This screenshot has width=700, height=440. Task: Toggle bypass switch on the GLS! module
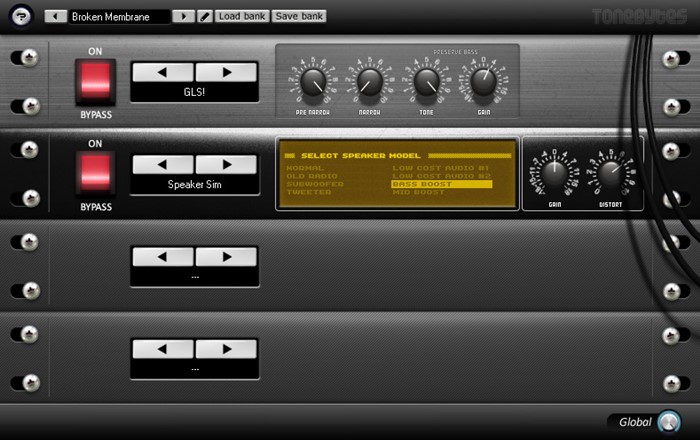coord(96,83)
